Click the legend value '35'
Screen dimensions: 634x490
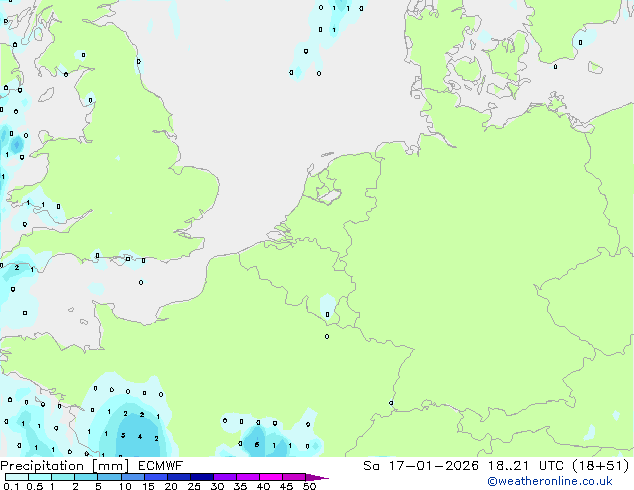pyautogui.click(x=240, y=486)
